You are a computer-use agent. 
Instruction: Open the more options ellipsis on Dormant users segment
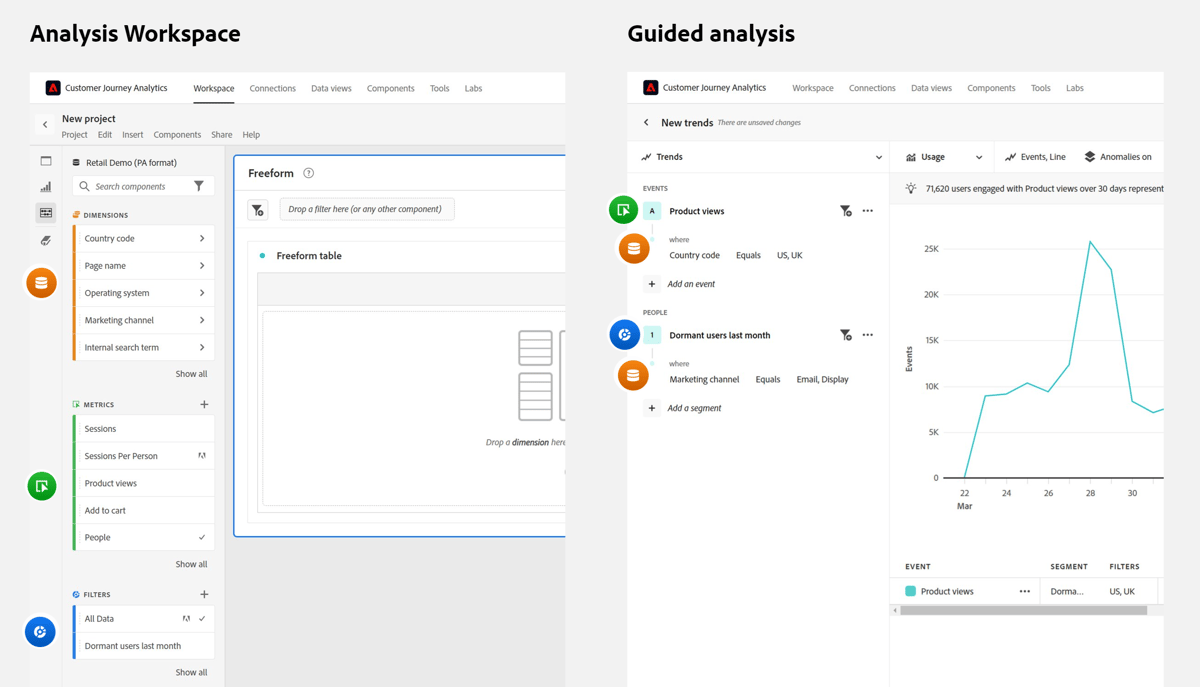(x=867, y=335)
